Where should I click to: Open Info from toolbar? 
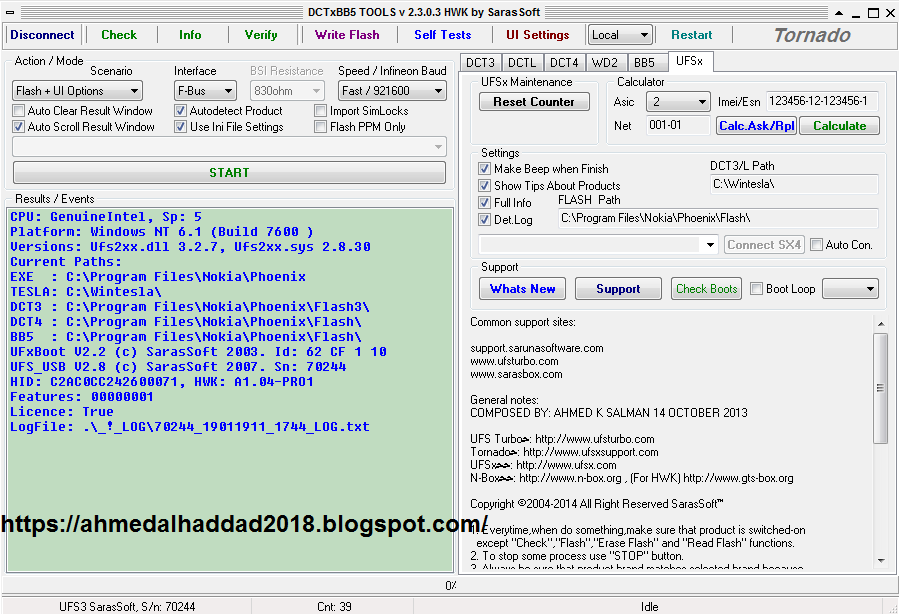click(190, 35)
